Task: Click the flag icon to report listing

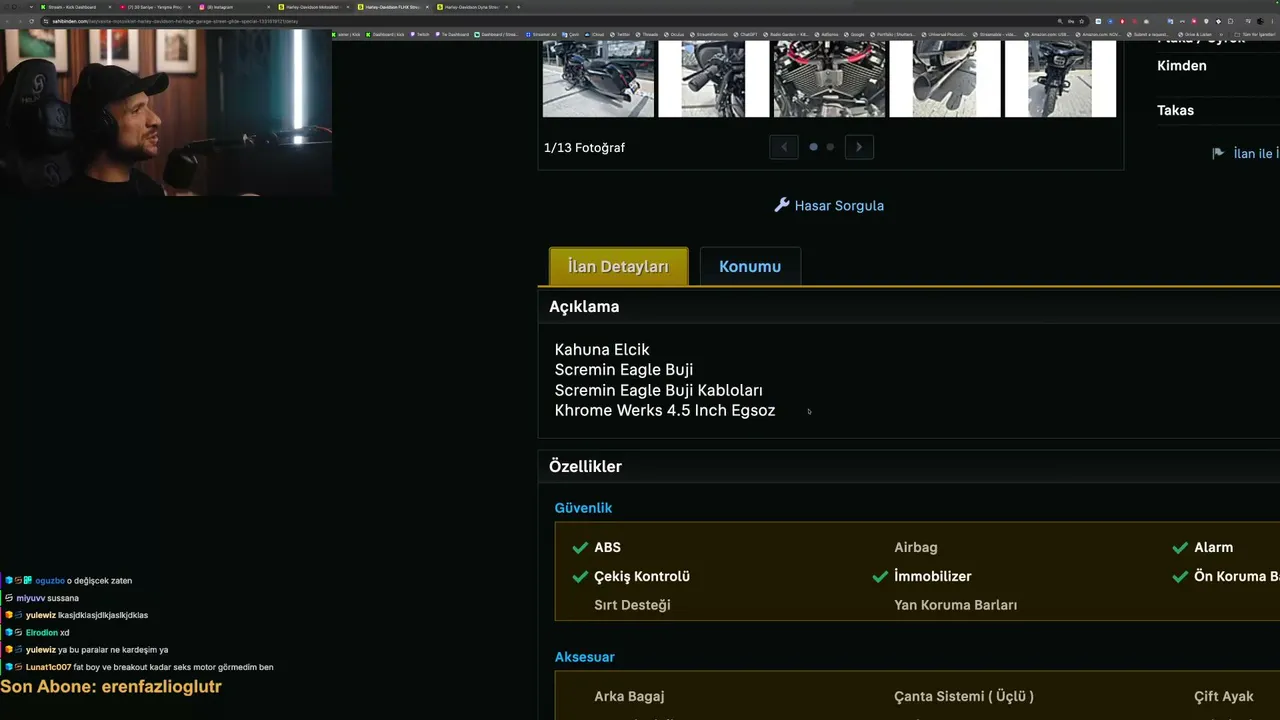Action: tap(1218, 153)
